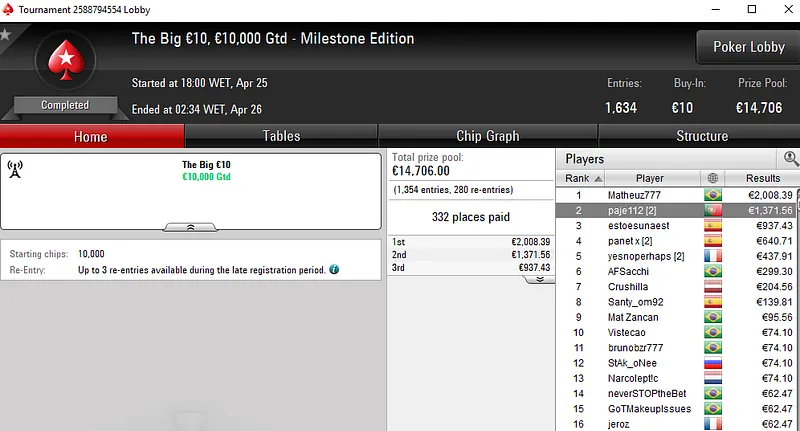Image resolution: width=800 pixels, height=431 pixels.
Task: Click the Poker Lobby button
Action: [x=748, y=47]
